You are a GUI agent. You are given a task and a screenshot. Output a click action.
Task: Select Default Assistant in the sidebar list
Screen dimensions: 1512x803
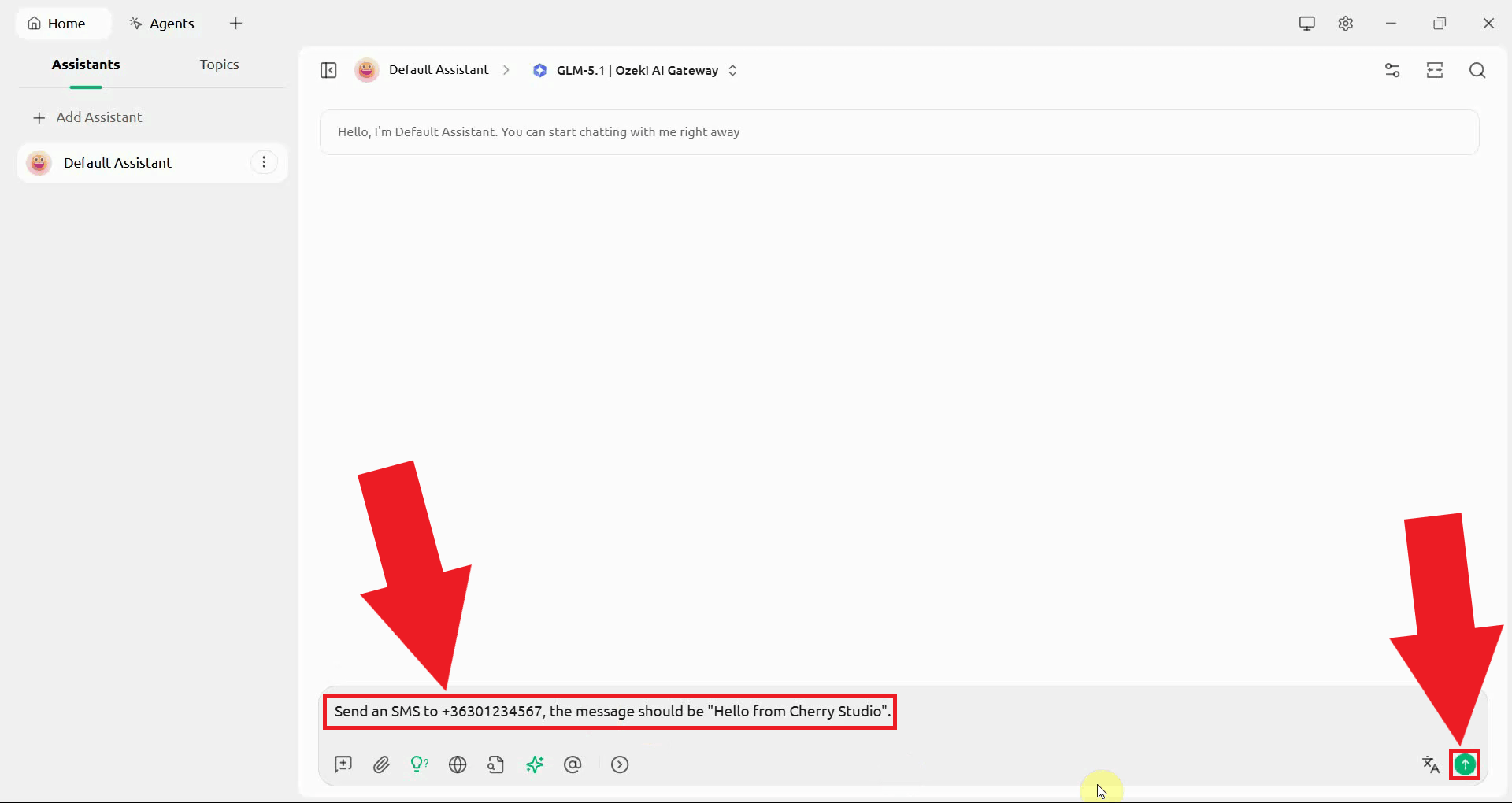click(x=152, y=163)
